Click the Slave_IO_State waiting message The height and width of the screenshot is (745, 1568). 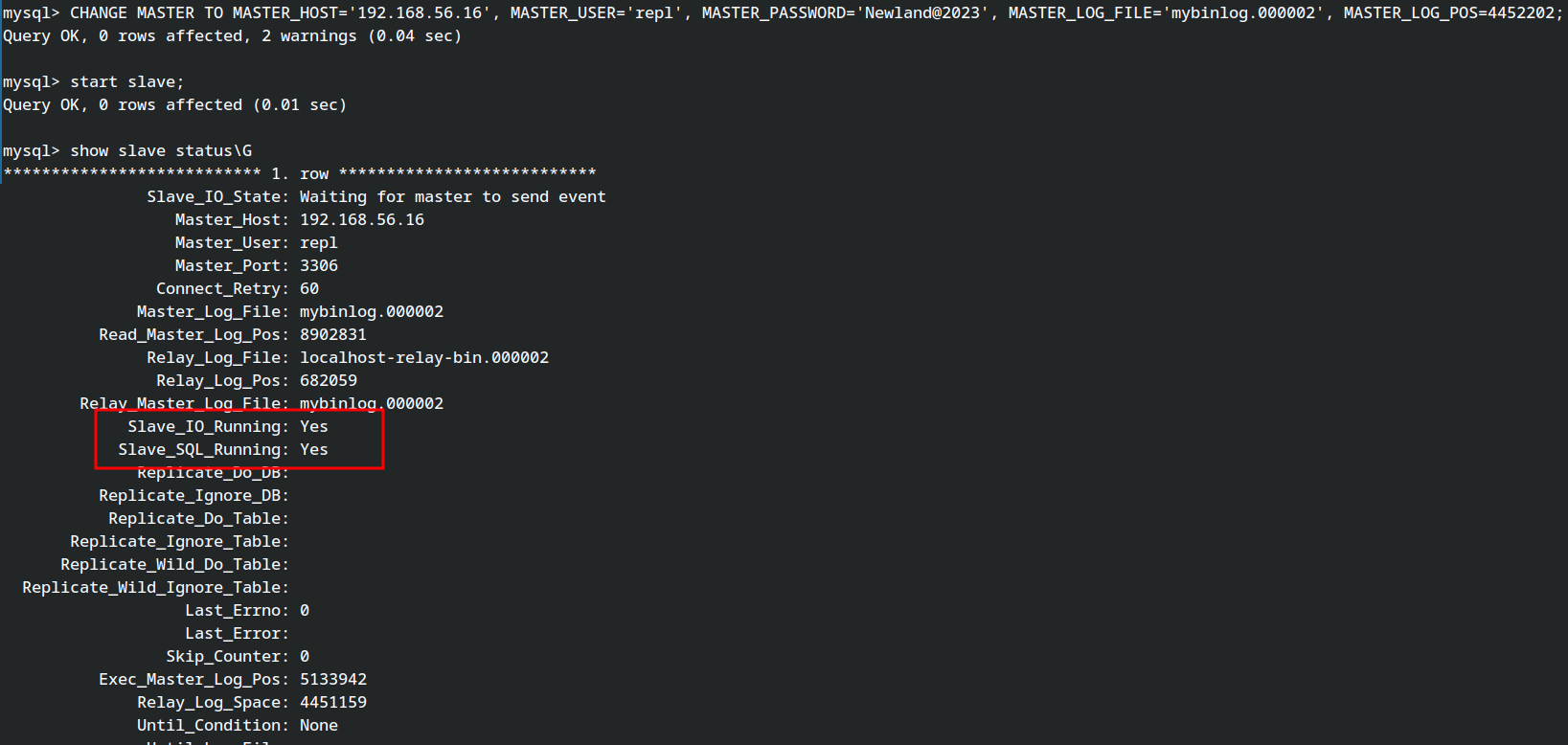pos(453,197)
